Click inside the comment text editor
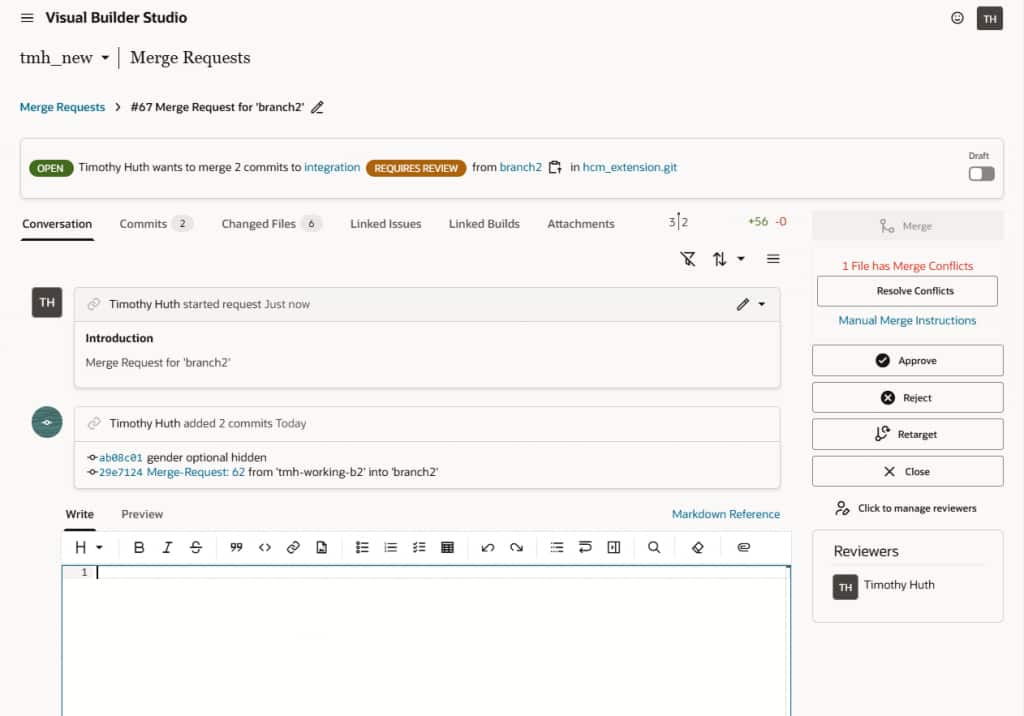The image size is (1024, 716). 426,640
